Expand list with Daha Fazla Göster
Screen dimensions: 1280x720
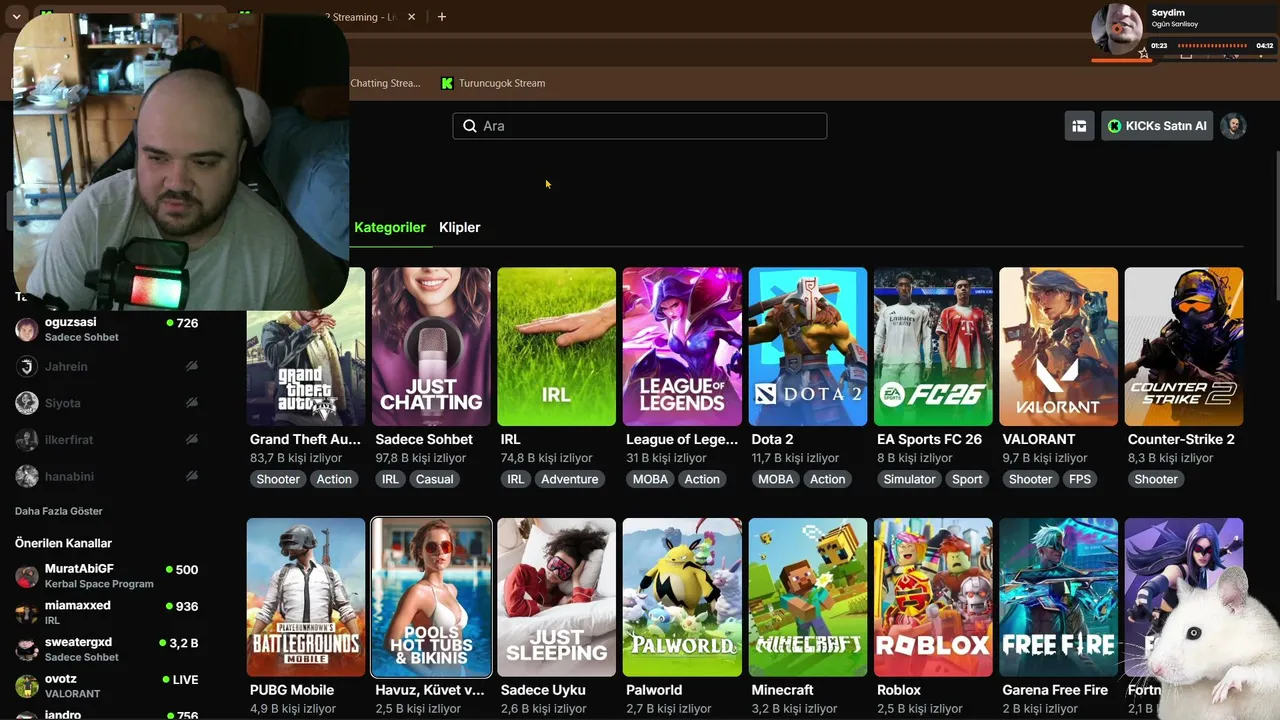pos(59,511)
